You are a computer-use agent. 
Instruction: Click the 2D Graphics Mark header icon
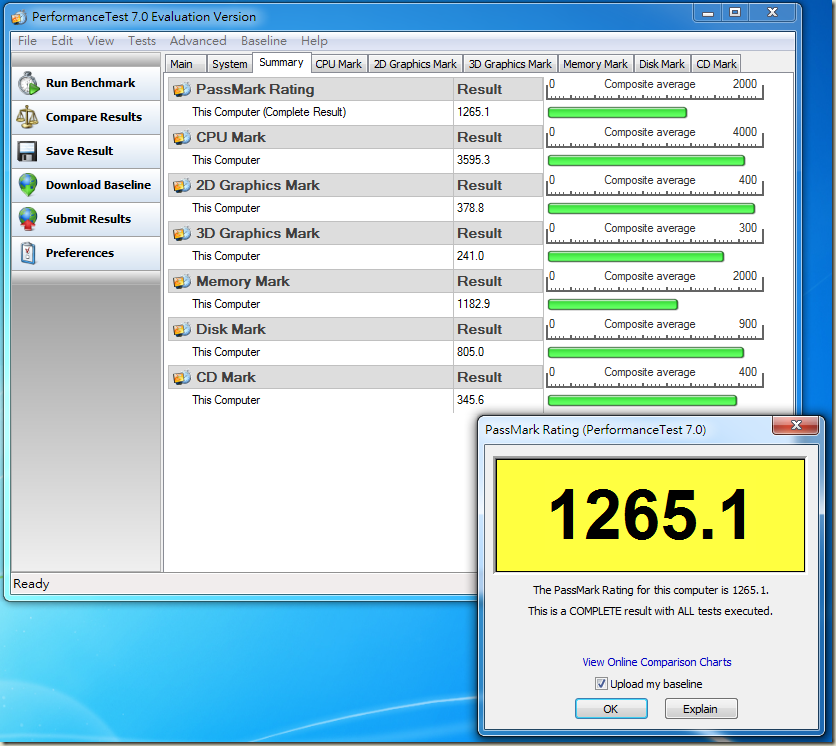tap(182, 186)
